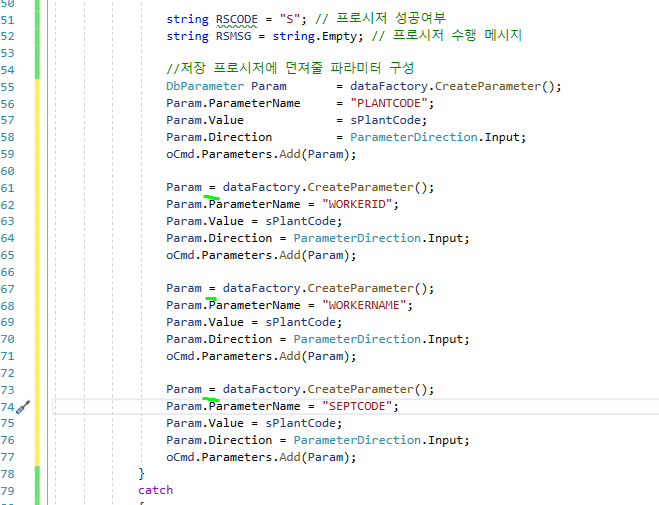This screenshot has height=505, width=659.
Task: Click the Korean comment on line 54
Action: 290,68
